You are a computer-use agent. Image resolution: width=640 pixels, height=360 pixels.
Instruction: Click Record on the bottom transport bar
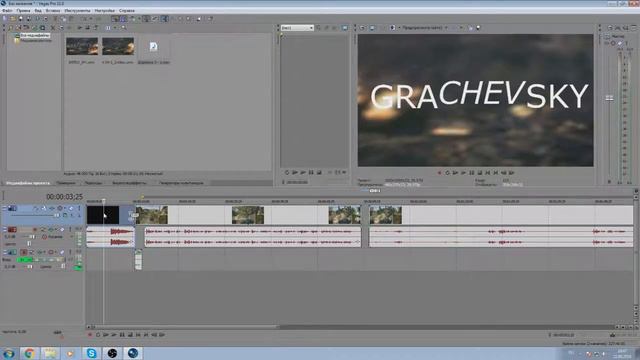coord(90,335)
